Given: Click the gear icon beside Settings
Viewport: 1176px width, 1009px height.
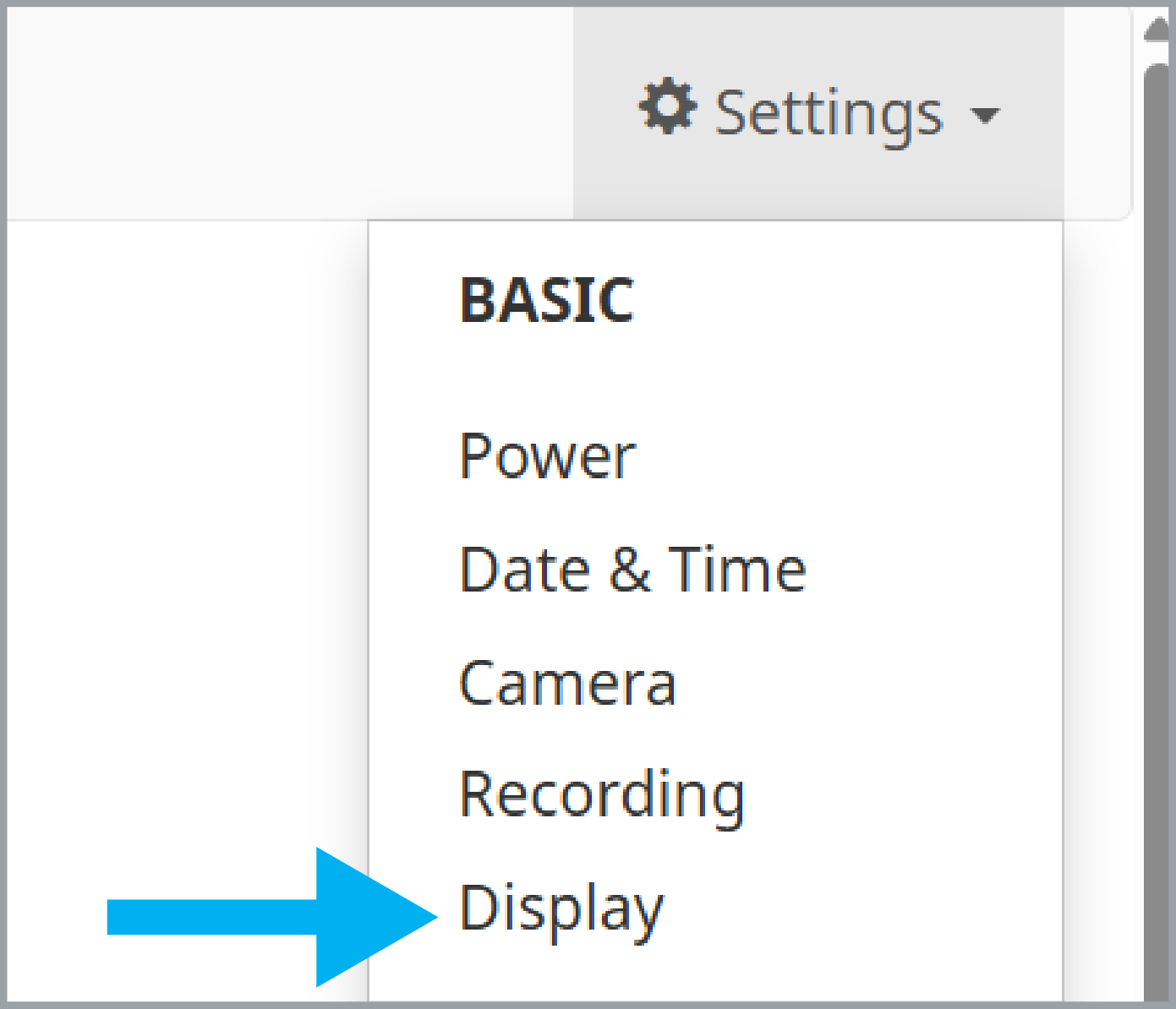Looking at the screenshot, I should [668, 106].
